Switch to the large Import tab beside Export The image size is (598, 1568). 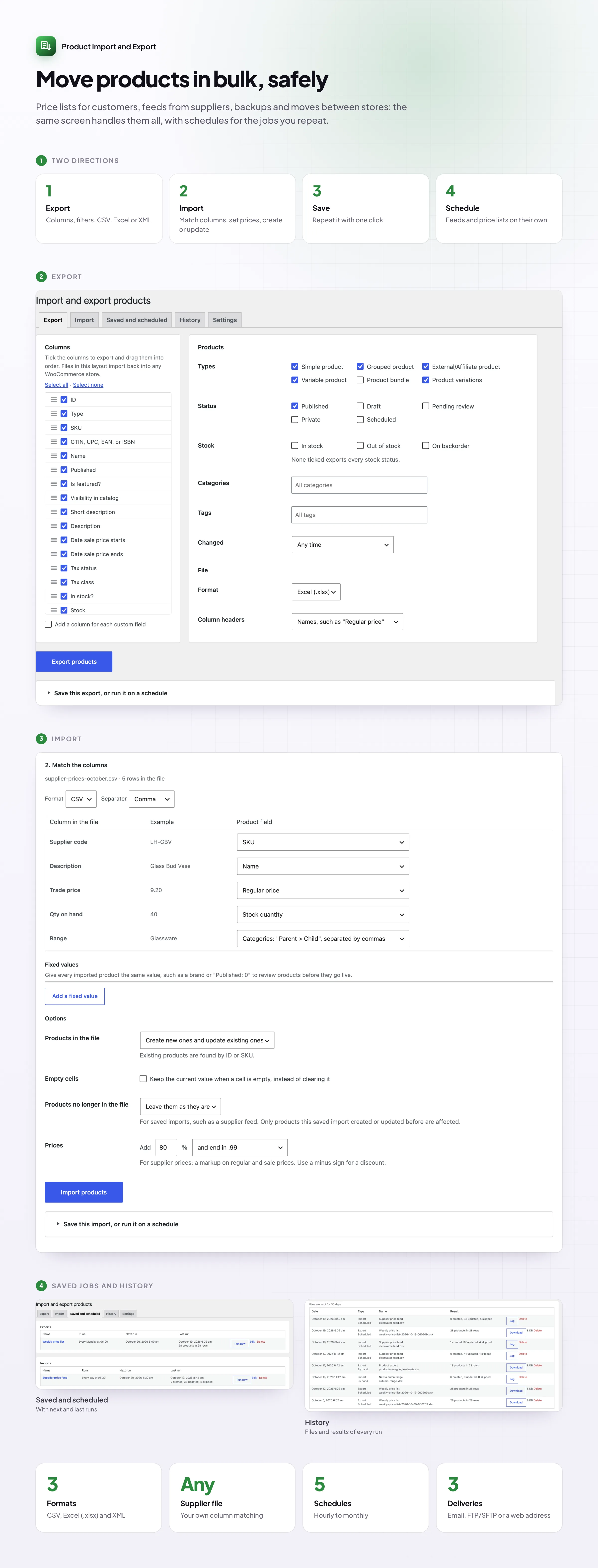point(84,320)
